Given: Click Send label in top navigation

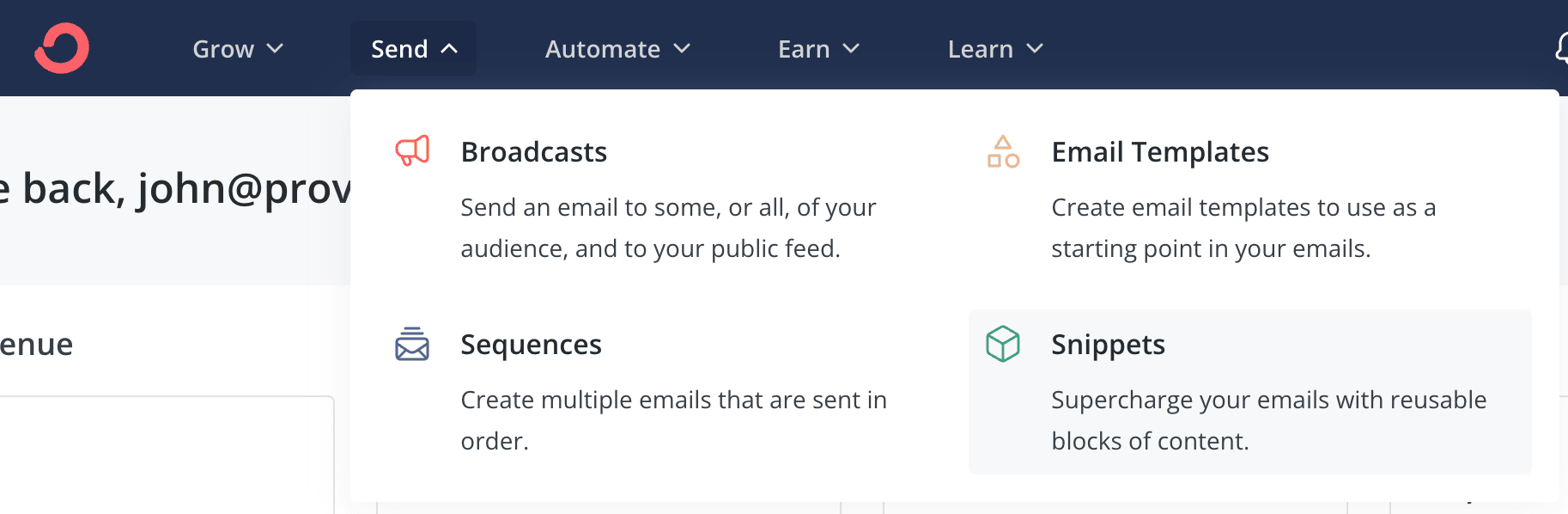Looking at the screenshot, I should [399, 49].
